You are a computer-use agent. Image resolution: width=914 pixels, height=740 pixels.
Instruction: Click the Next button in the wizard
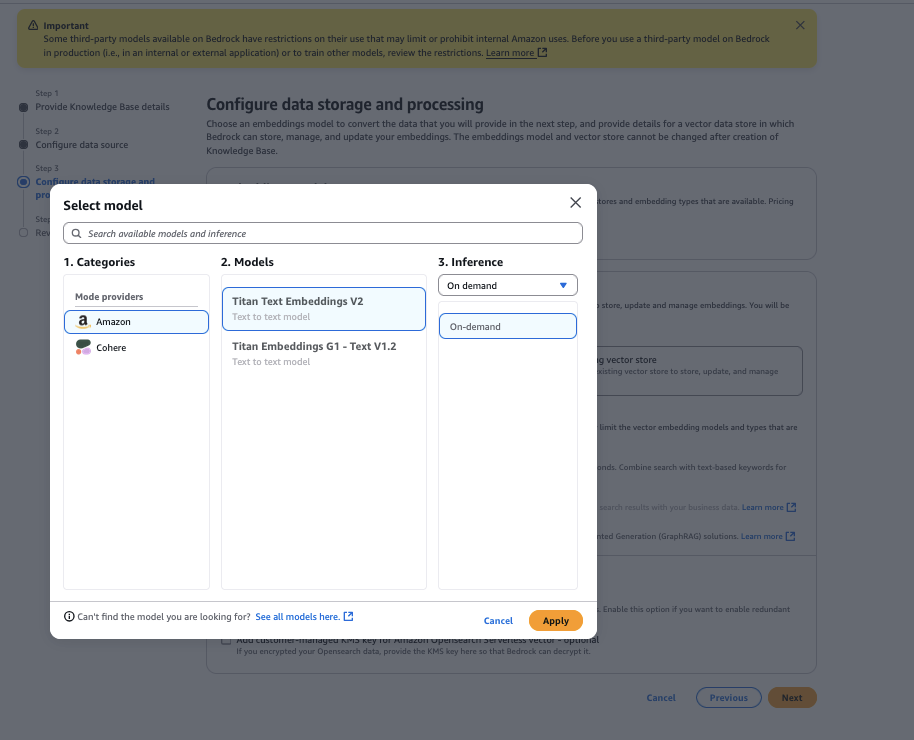click(x=792, y=698)
